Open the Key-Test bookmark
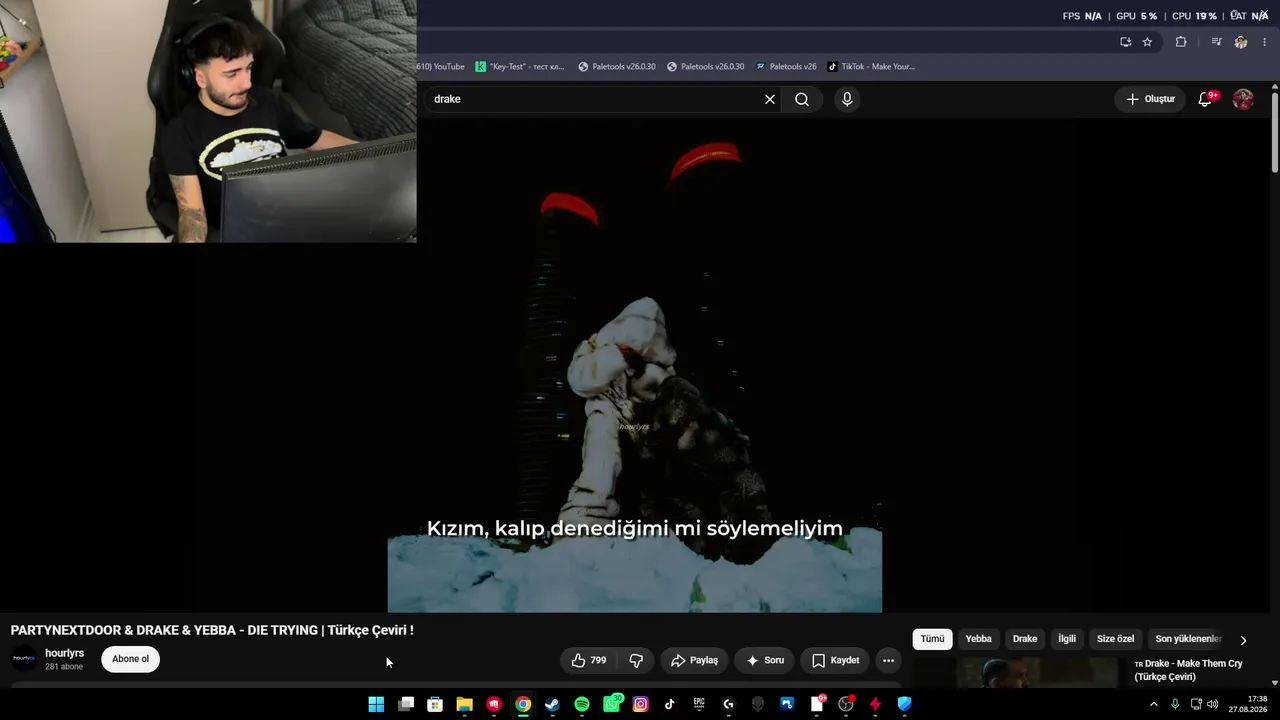The image size is (1280, 720). 520,67
